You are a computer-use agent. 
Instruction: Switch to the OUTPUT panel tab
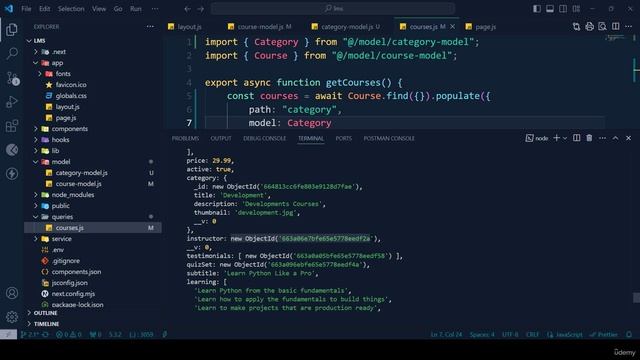tap(221, 138)
